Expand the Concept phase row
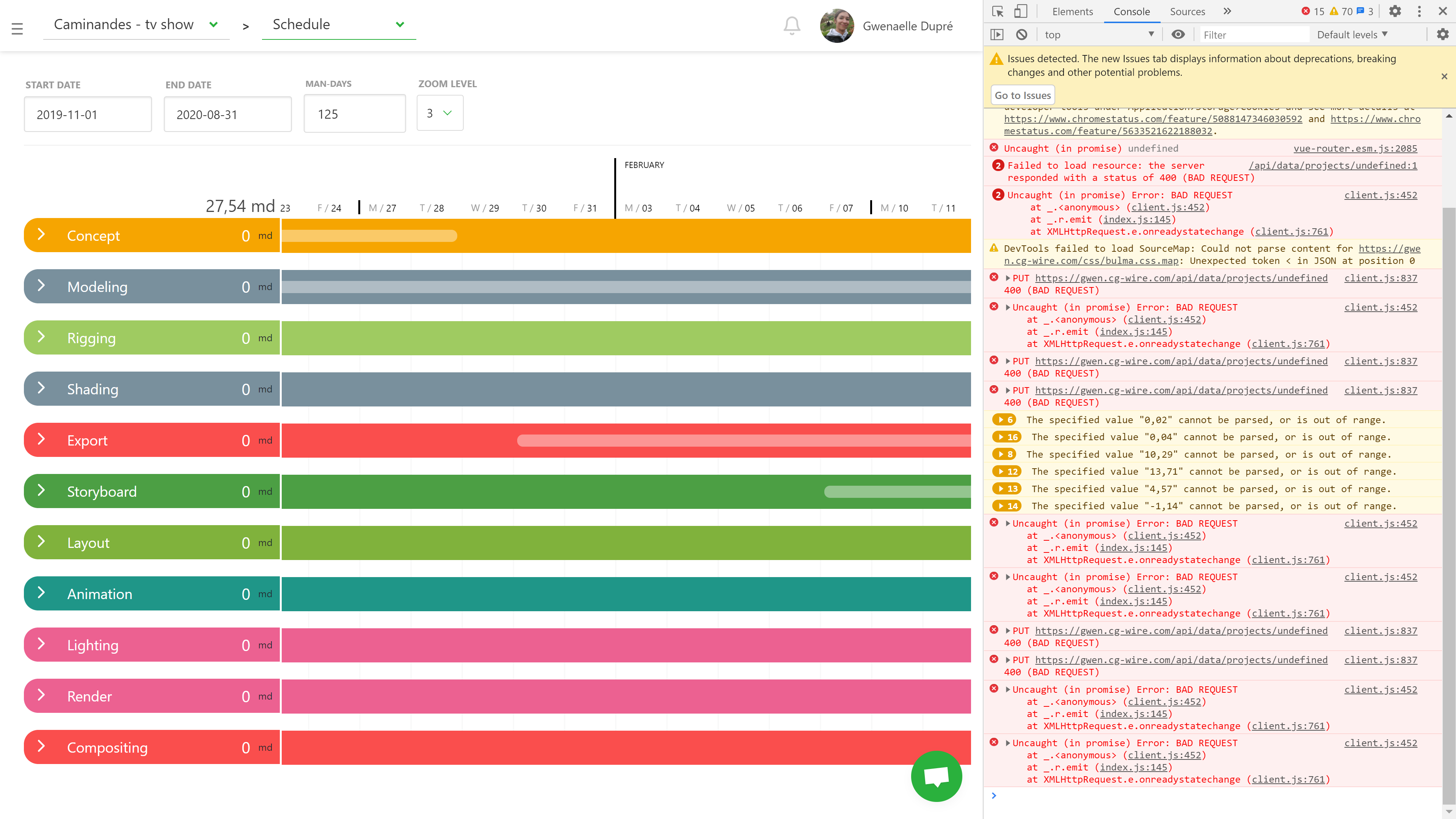This screenshot has width=1456, height=819. click(x=41, y=235)
